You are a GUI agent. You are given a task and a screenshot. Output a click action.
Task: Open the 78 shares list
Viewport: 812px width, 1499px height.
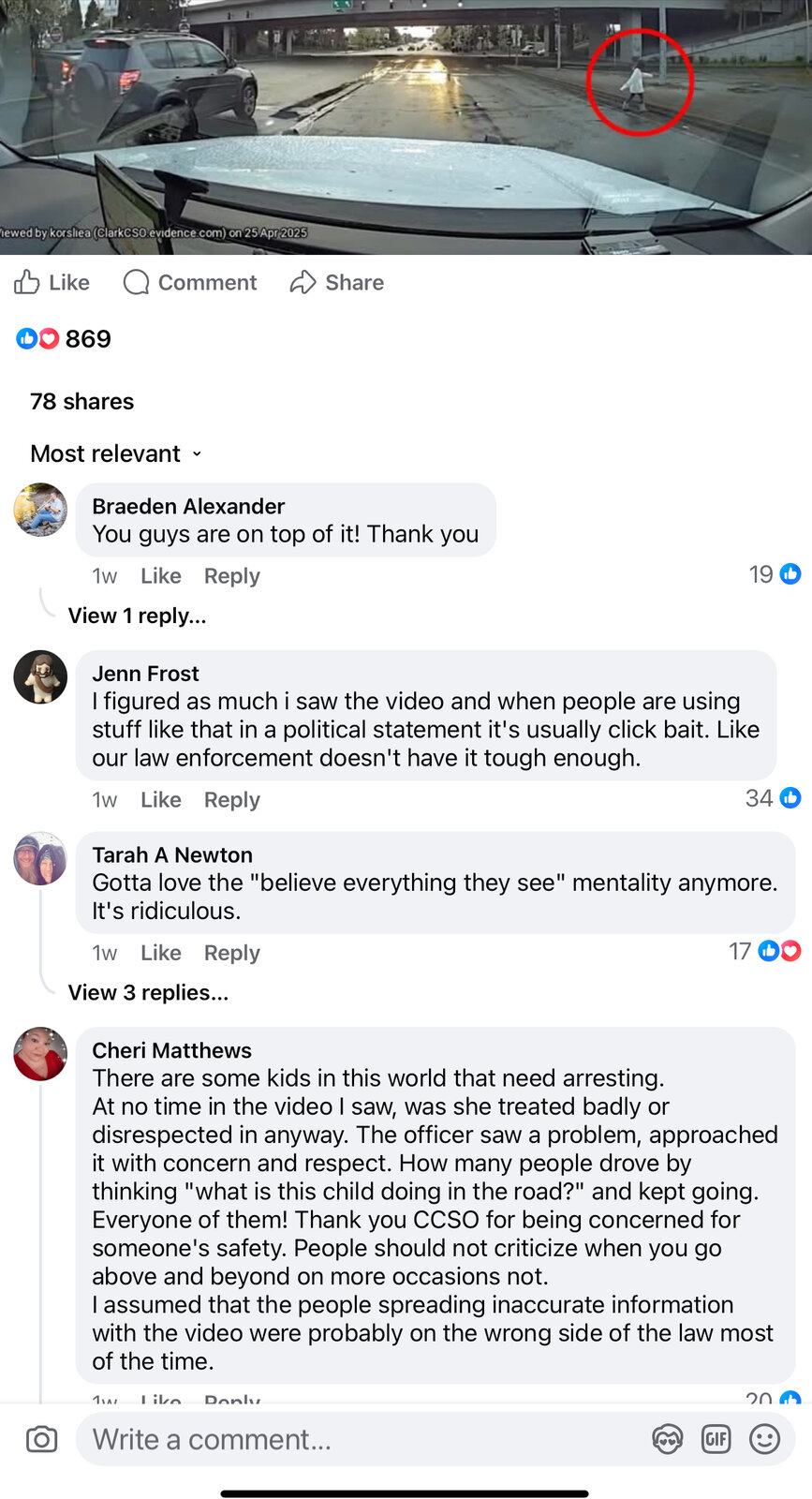[x=81, y=402]
